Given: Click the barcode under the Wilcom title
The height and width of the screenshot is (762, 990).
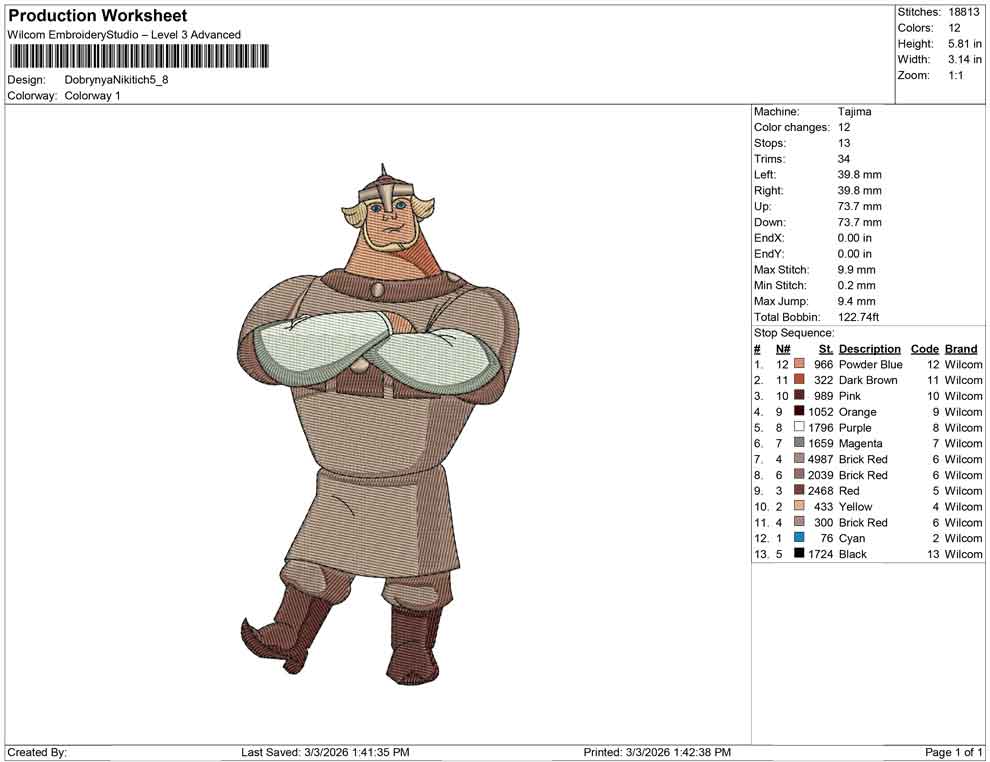Looking at the screenshot, I should click(x=138, y=56).
